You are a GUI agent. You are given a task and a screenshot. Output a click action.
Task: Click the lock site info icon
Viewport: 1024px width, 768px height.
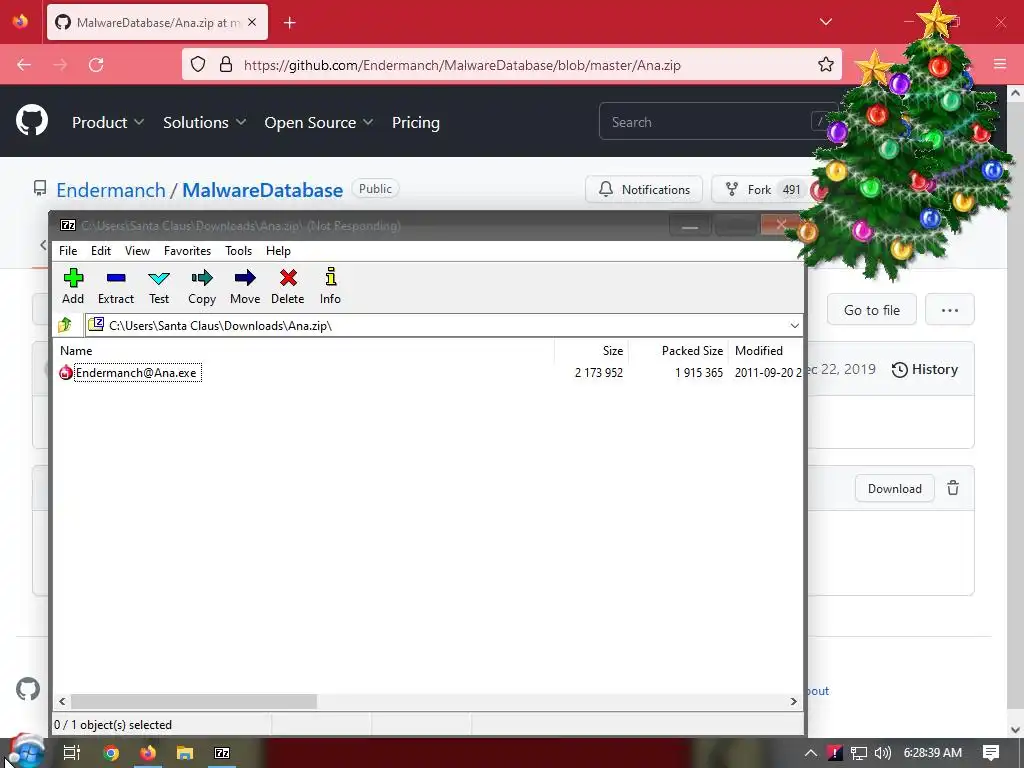[226, 65]
